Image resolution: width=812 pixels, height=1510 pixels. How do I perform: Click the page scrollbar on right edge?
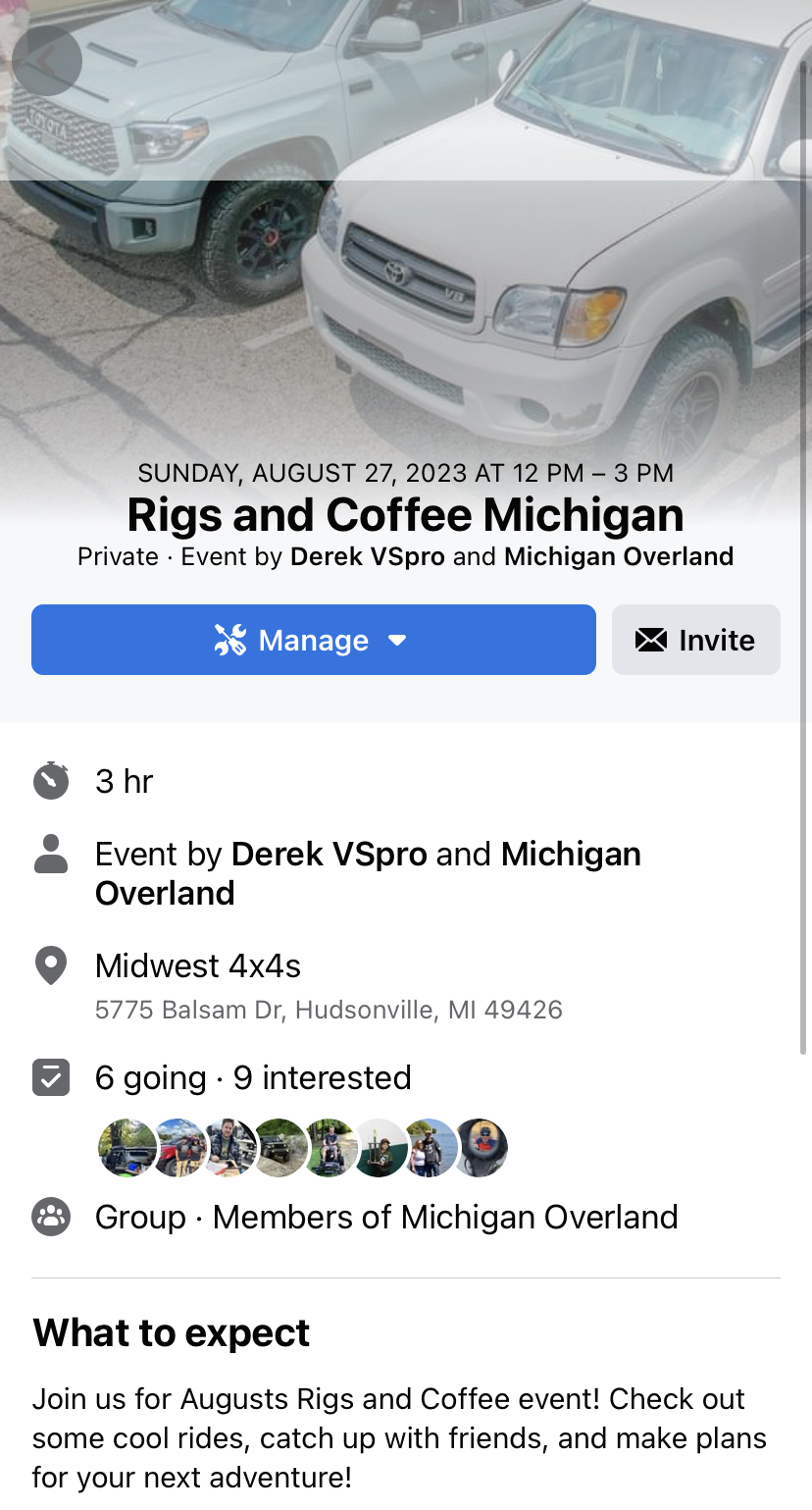tap(804, 530)
